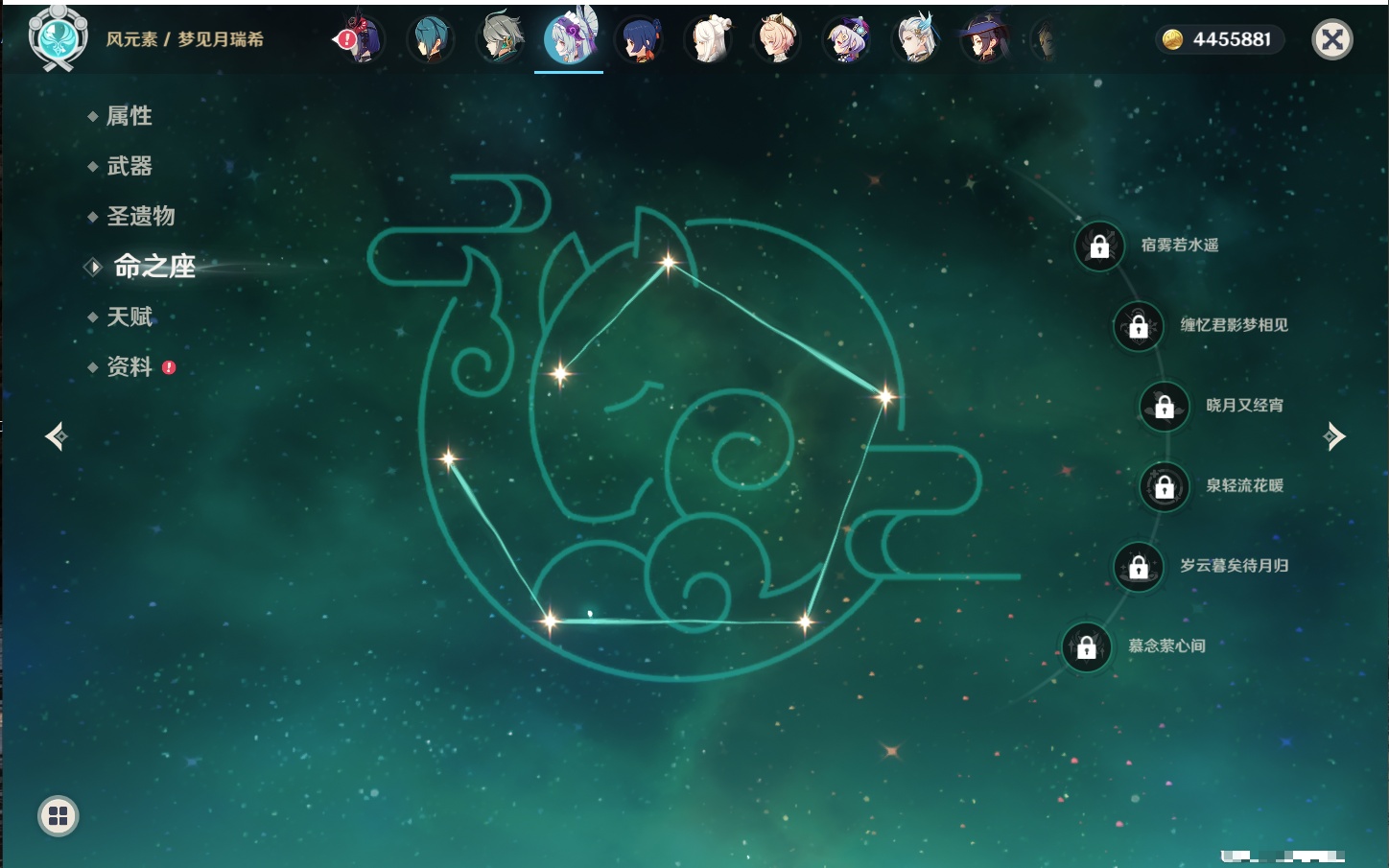Click the Mora balance 4455881
Viewport: 1389px width, 868px height.
1232,39
